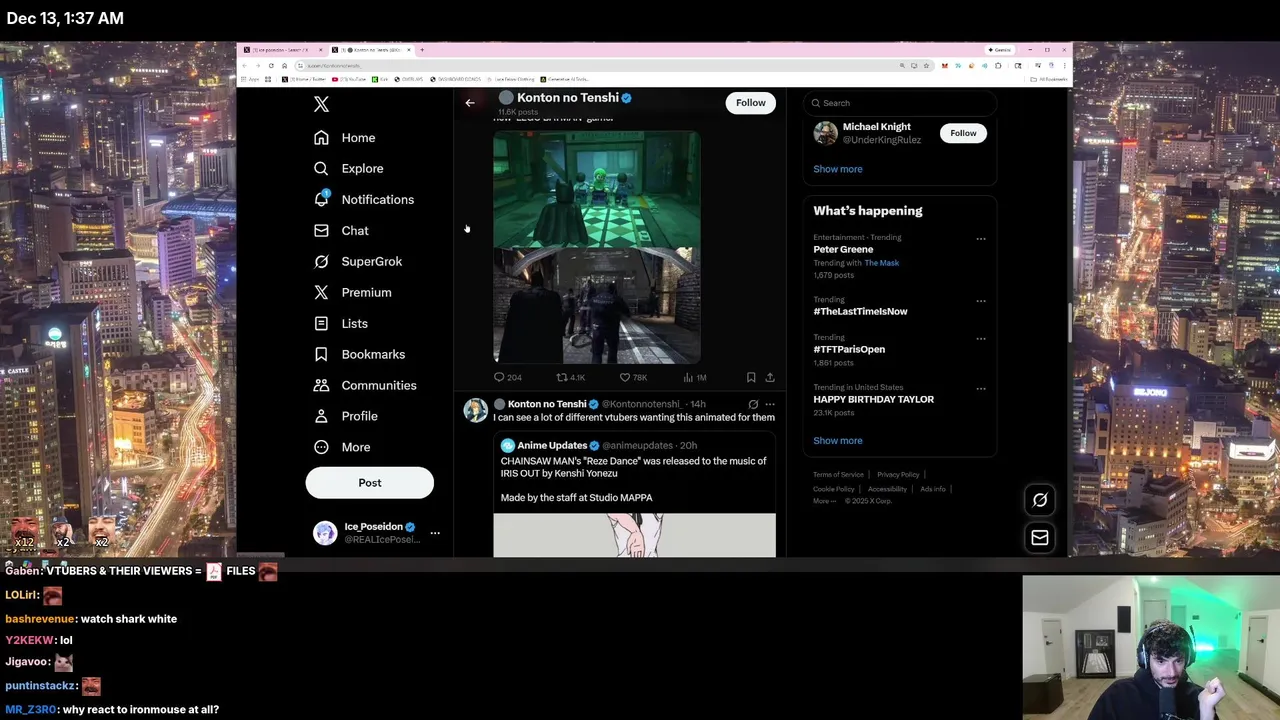Viewport: 1280px width, 720px height.
Task: Open the Terms of Service link
Action: (x=838, y=475)
